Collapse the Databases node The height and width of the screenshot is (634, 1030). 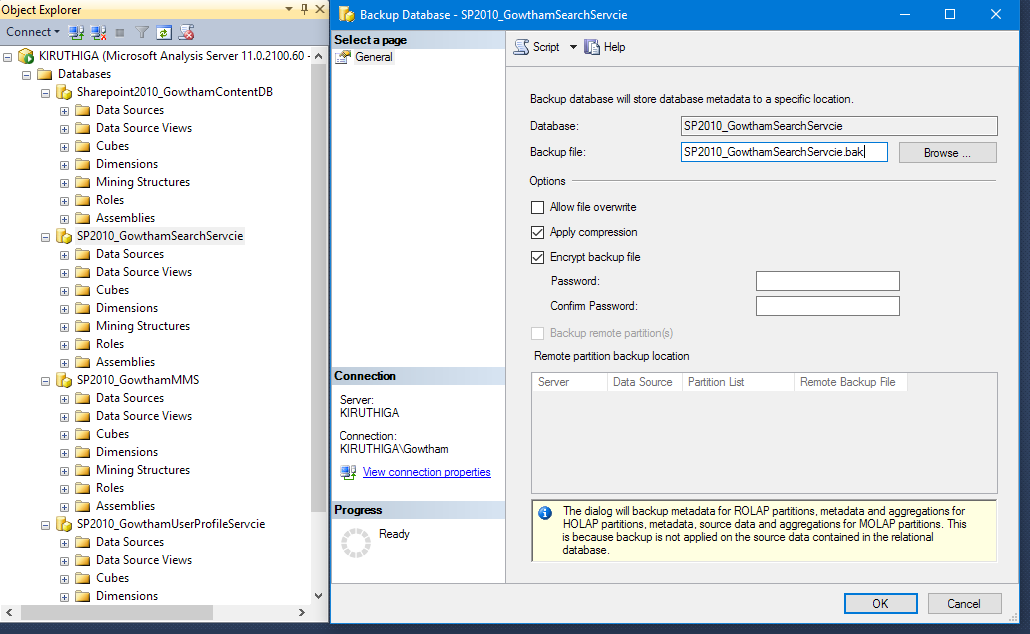click(x=26, y=75)
